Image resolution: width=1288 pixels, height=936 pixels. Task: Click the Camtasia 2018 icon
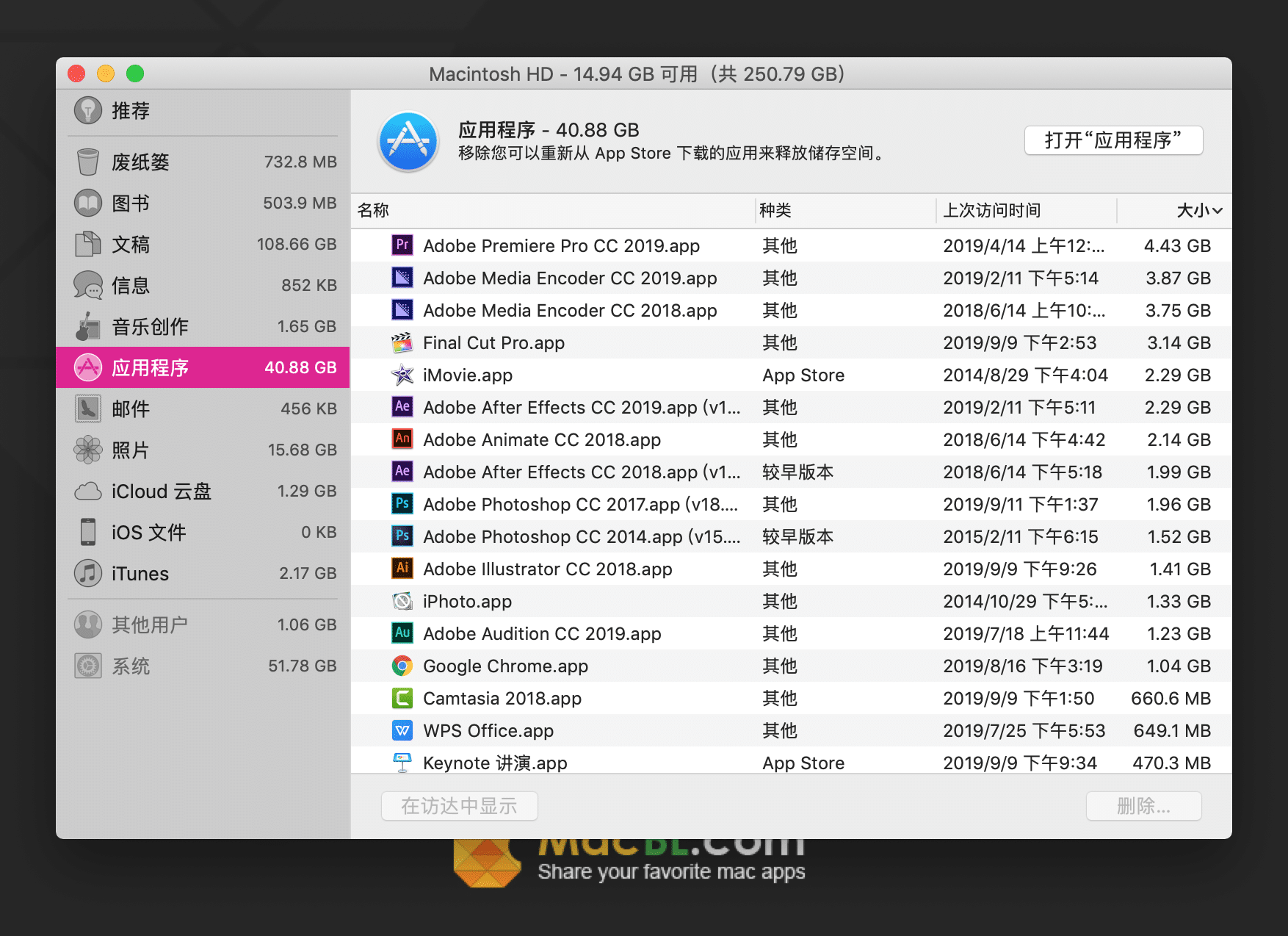[402, 698]
